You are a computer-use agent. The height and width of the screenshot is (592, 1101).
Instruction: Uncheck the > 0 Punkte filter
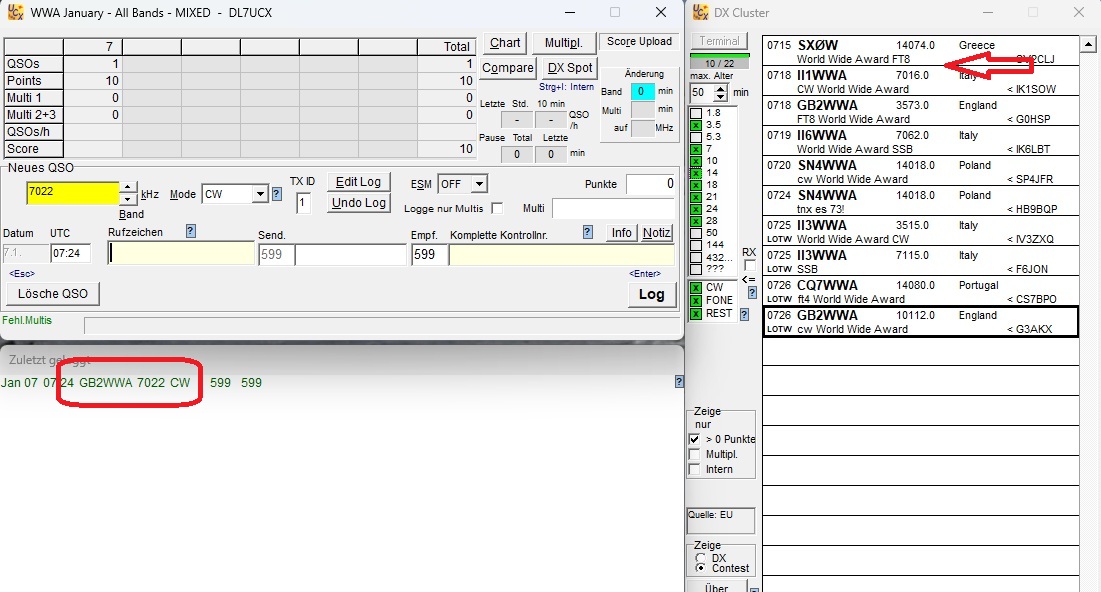(x=695, y=439)
